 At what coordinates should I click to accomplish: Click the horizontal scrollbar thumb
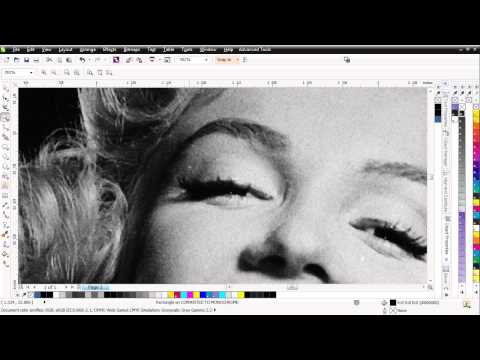point(292,287)
